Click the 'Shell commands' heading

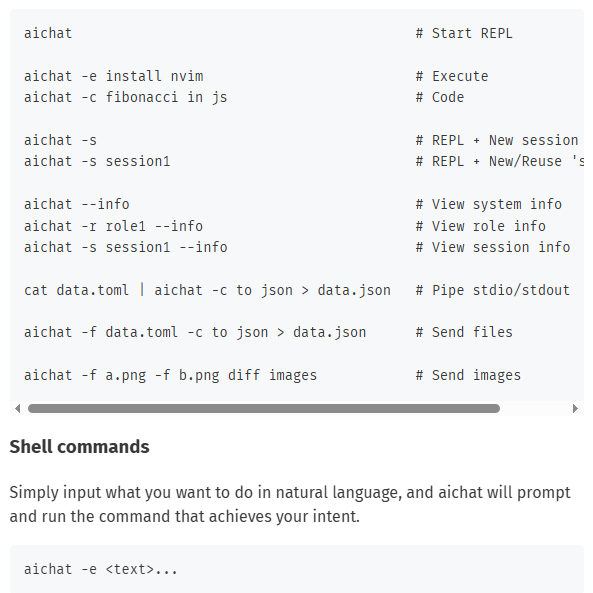pyautogui.click(x=79, y=447)
